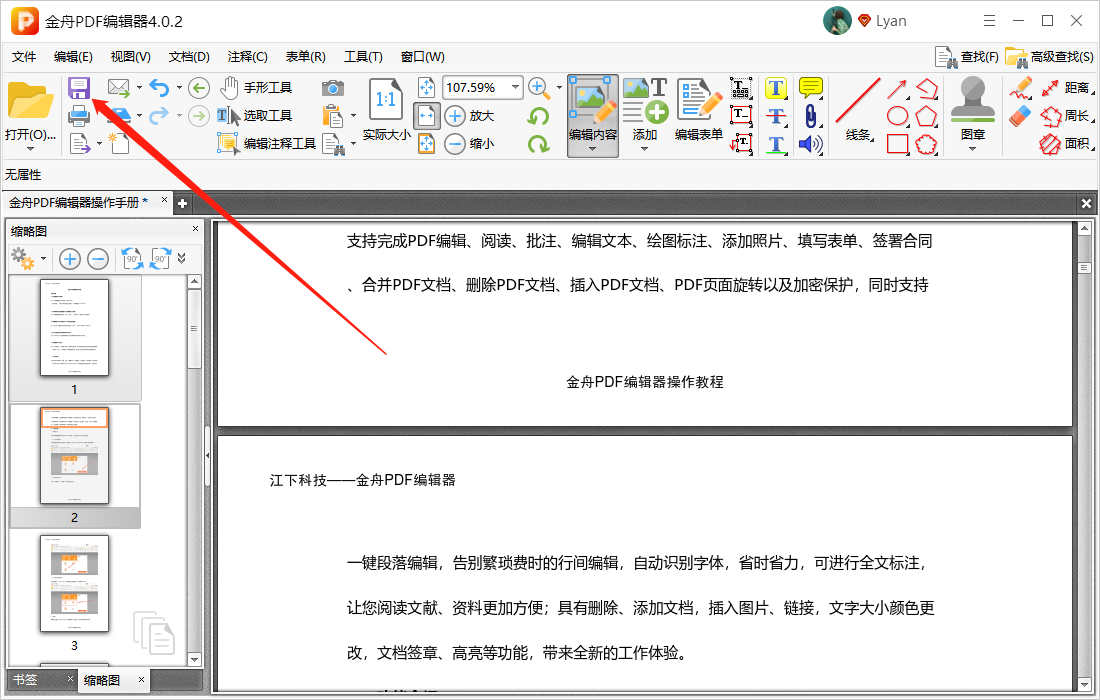Click the main document vertical scrollbar thumb

pos(1084,267)
